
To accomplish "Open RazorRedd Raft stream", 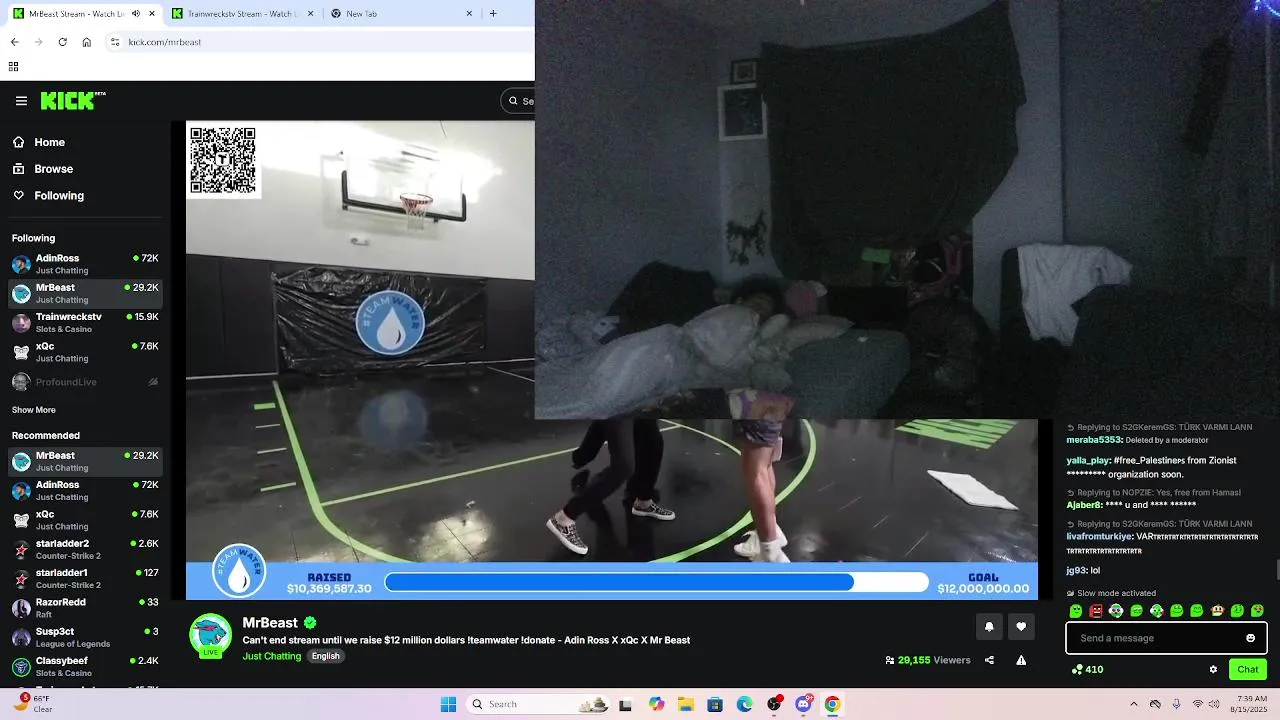I will tap(85, 608).
